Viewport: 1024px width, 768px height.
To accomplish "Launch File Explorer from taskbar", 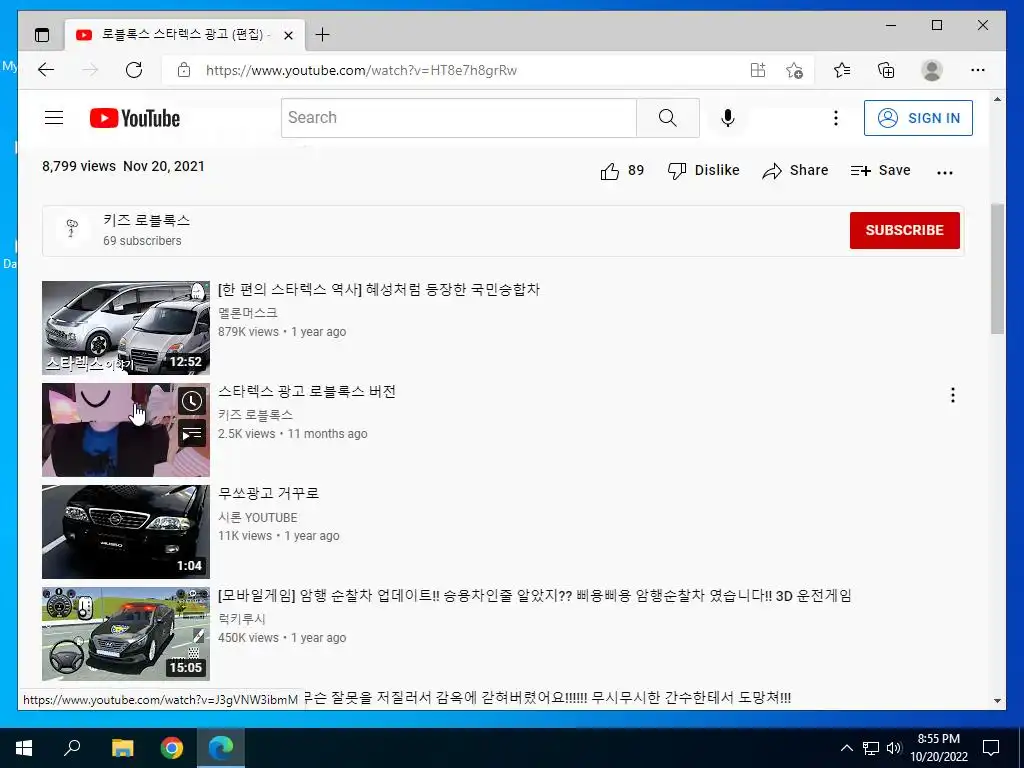I will [123, 748].
